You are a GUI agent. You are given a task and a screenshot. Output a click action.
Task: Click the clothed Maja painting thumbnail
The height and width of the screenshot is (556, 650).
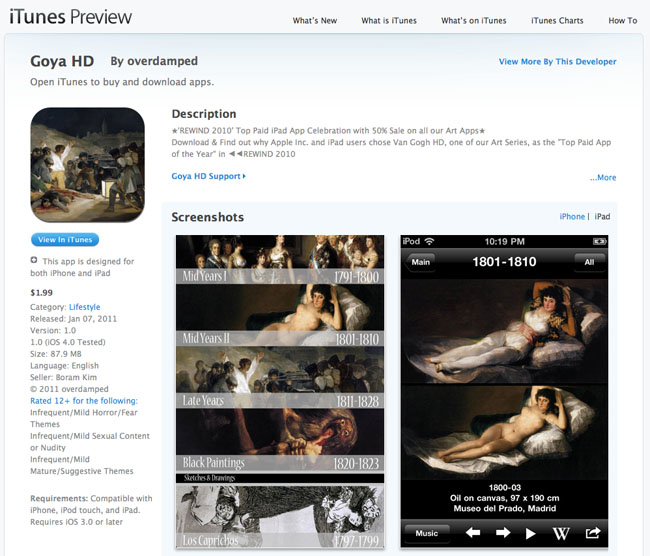(504, 332)
